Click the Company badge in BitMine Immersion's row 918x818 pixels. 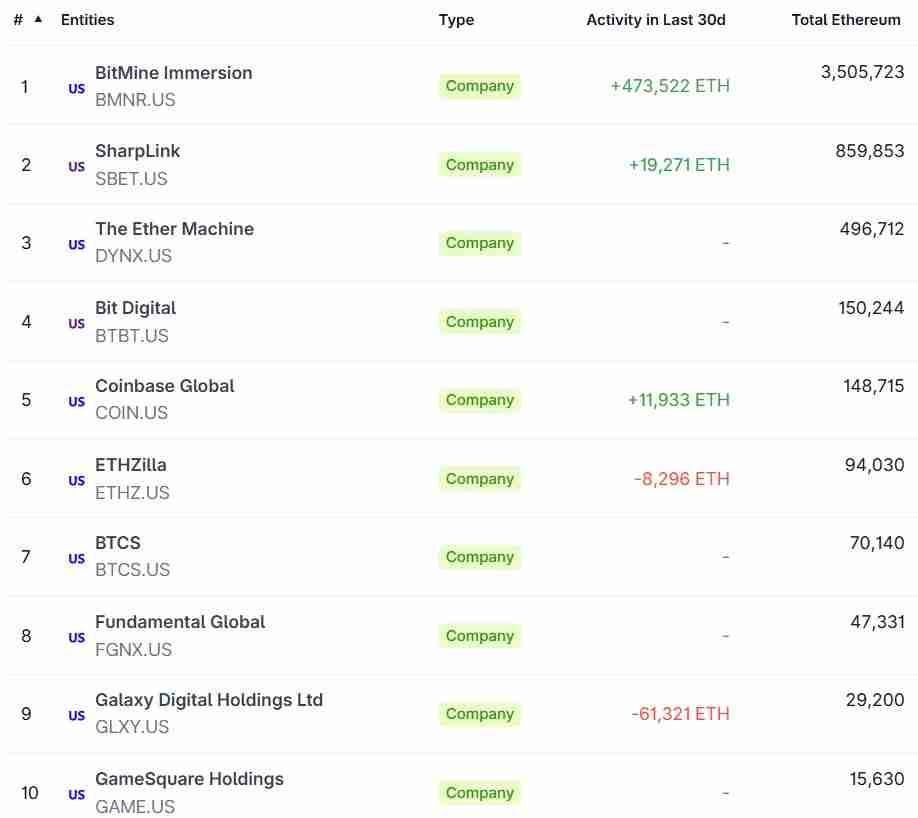pos(479,86)
